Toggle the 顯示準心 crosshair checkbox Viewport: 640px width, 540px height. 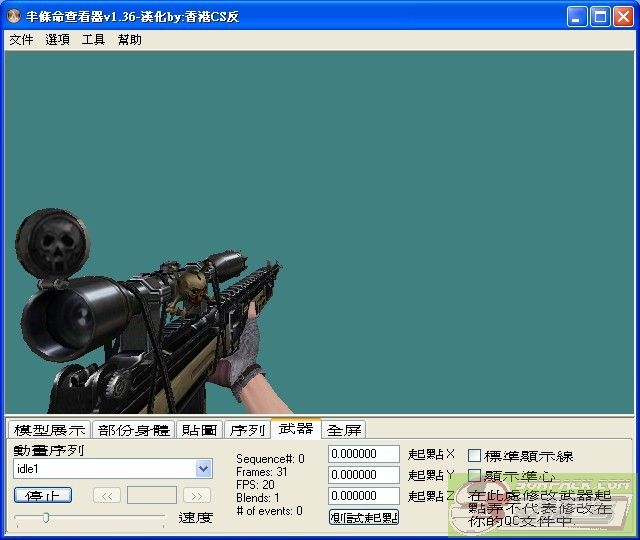475,476
